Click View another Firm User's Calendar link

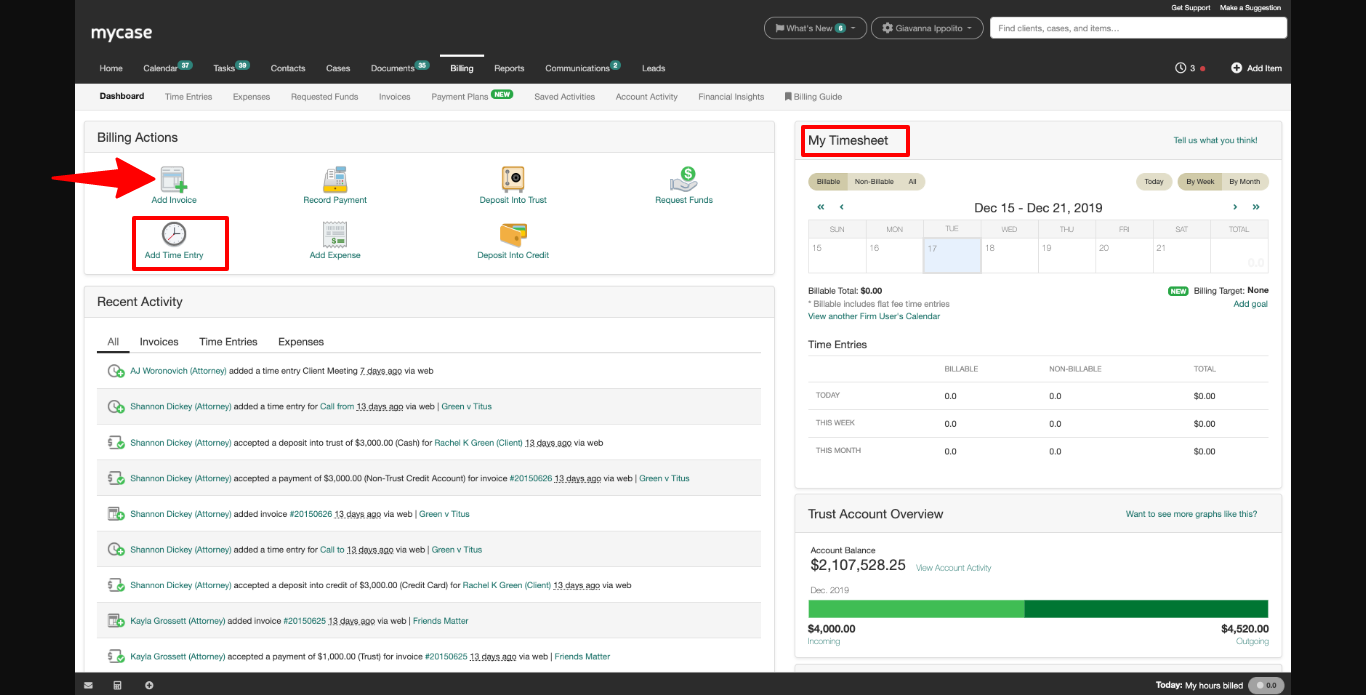tap(874, 316)
